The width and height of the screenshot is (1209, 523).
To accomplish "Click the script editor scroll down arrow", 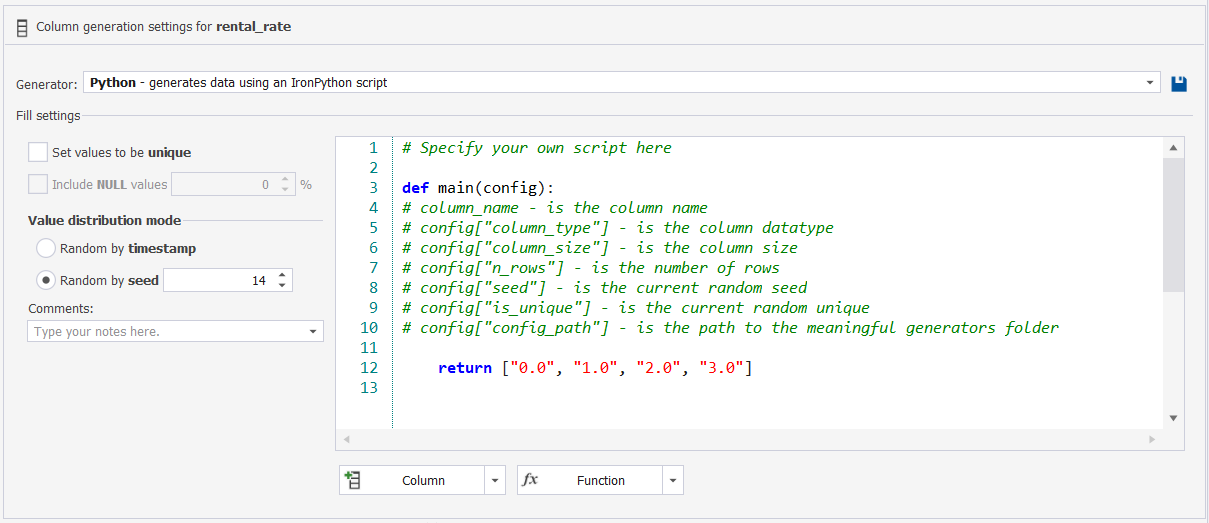I will 1174,418.
